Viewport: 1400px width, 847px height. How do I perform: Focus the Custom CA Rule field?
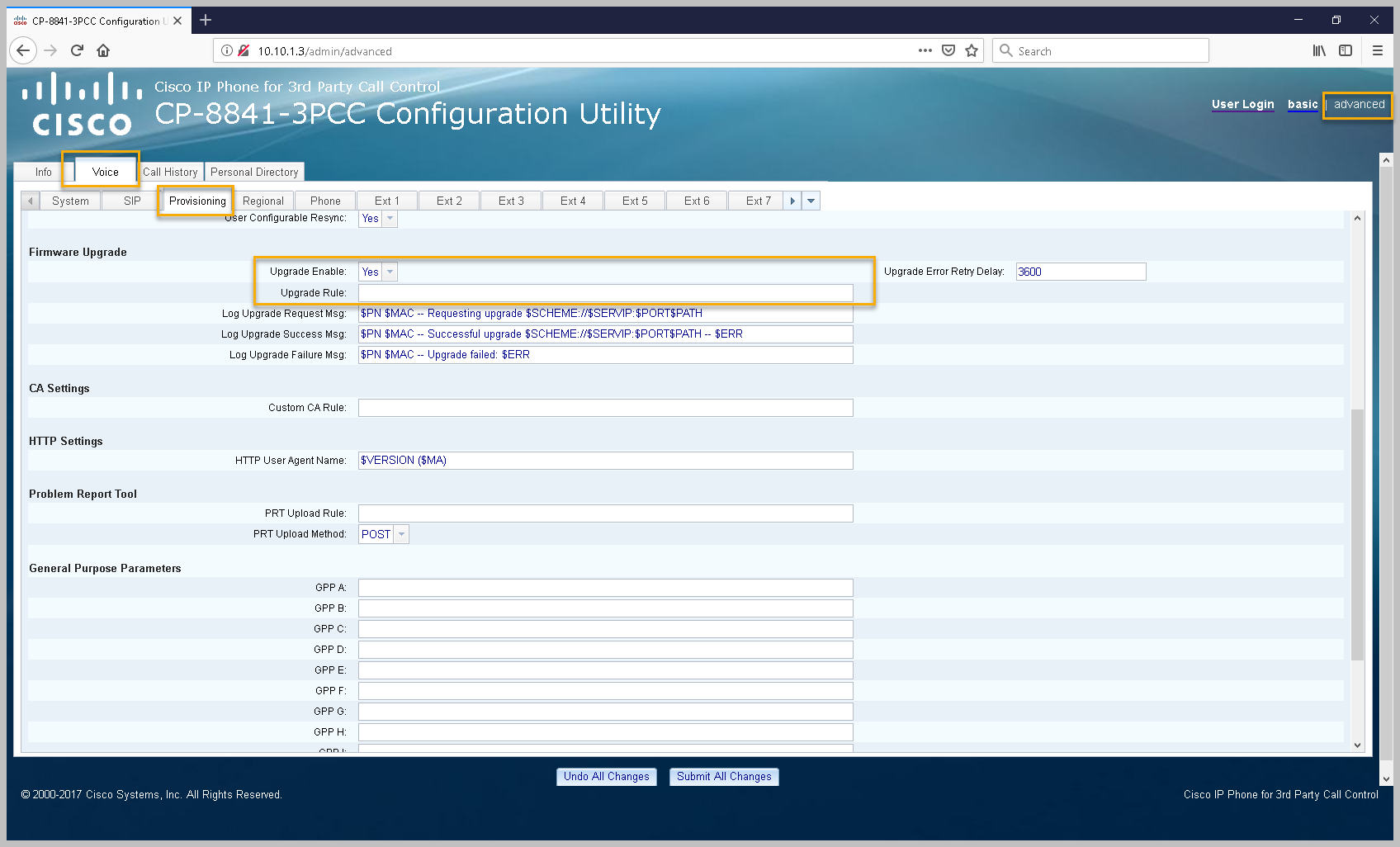[605, 408]
